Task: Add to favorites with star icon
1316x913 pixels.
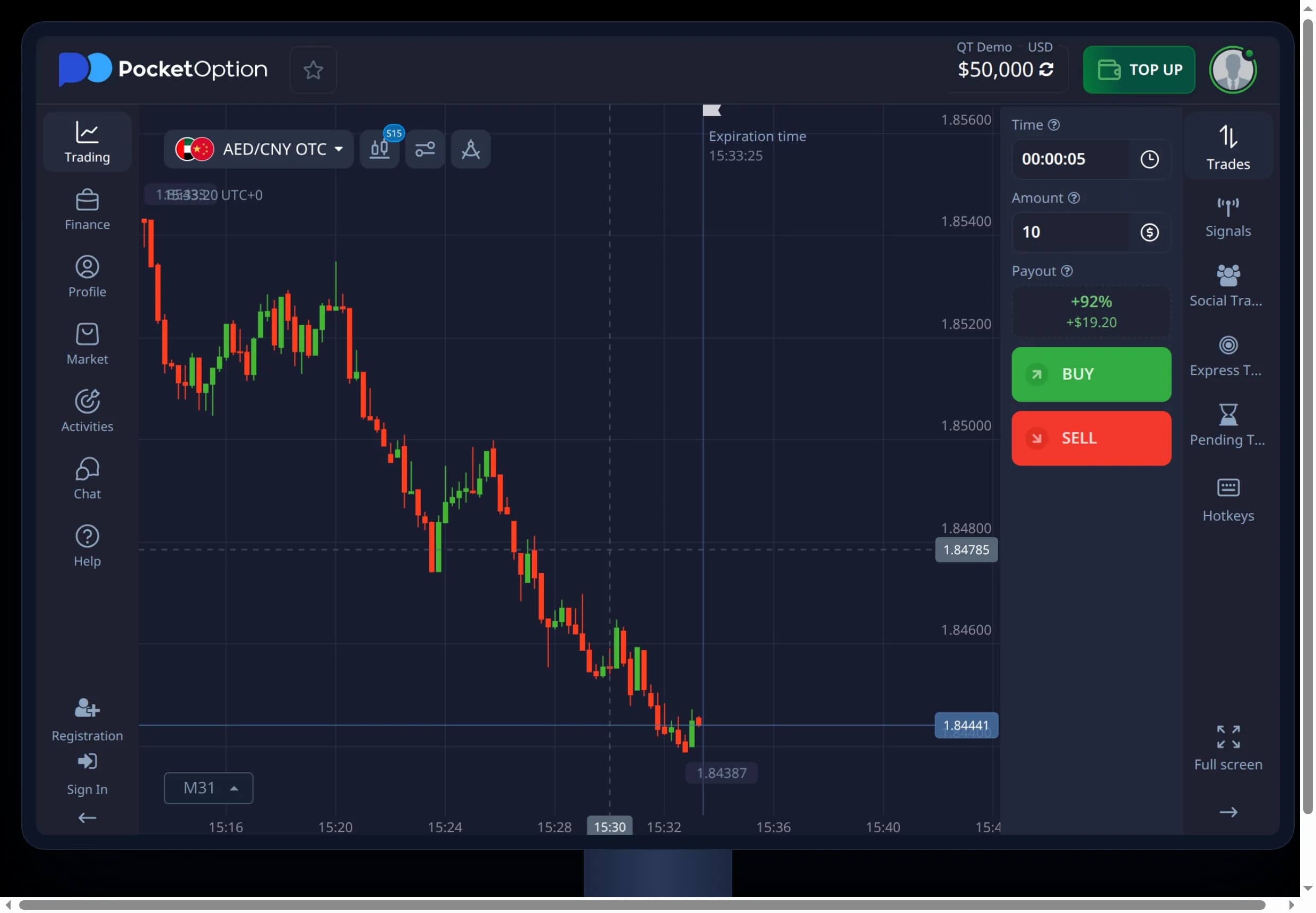Action: pyautogui.click(x=313, y=70)
